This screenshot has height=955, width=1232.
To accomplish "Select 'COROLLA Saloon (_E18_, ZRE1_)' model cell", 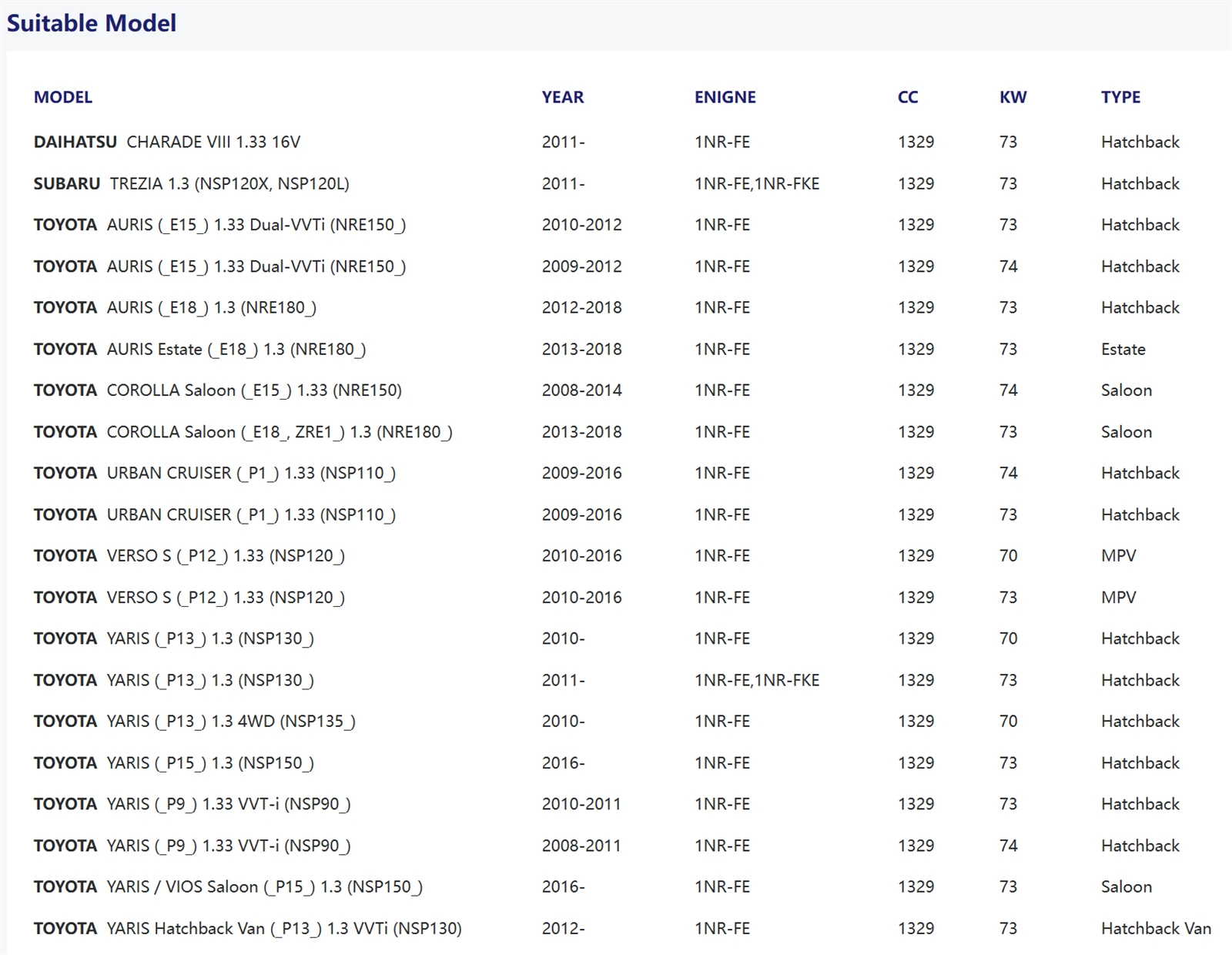I will pyautogui.click(x=243, y=432).
